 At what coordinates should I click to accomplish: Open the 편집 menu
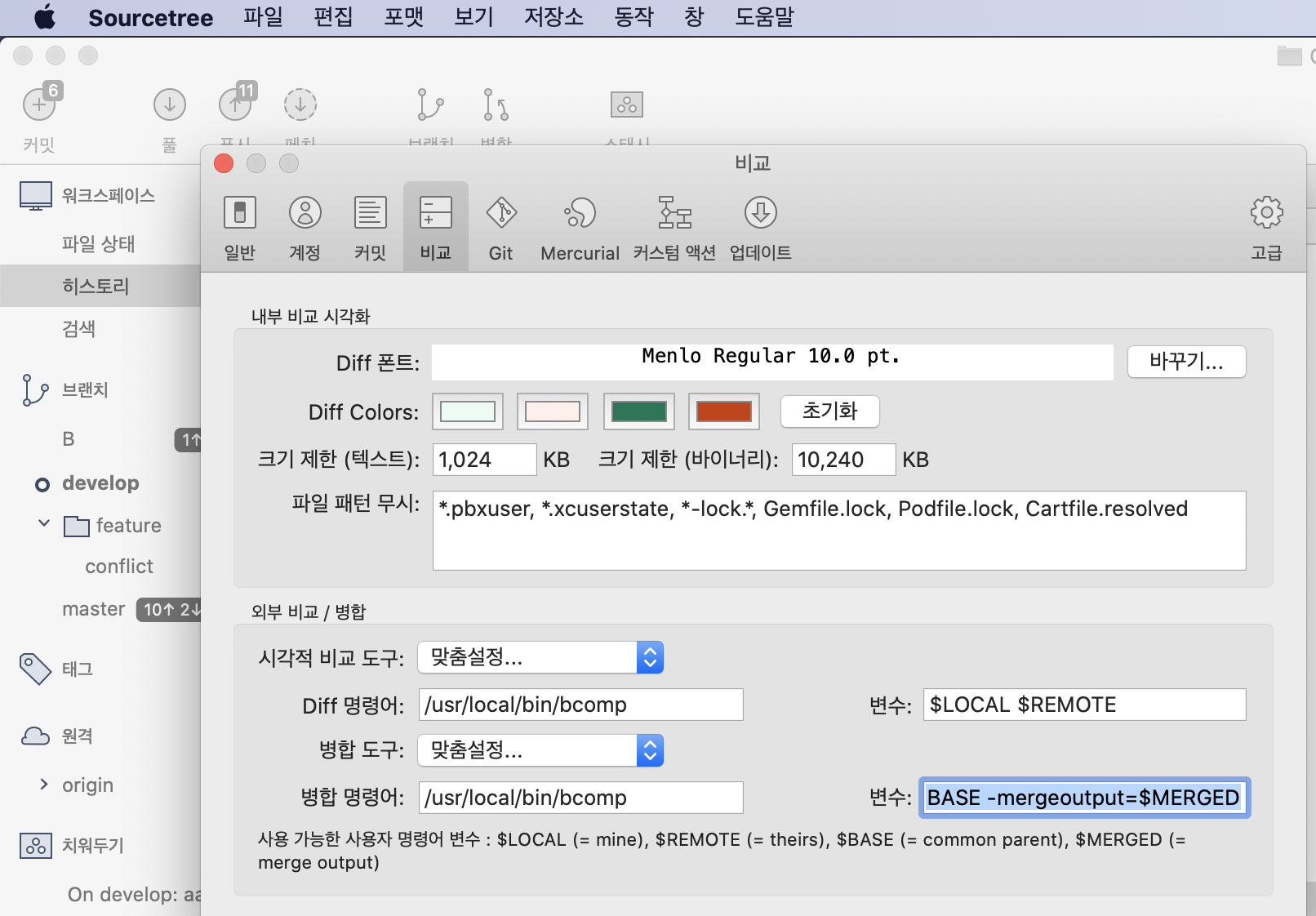click(x=333, y=17)
